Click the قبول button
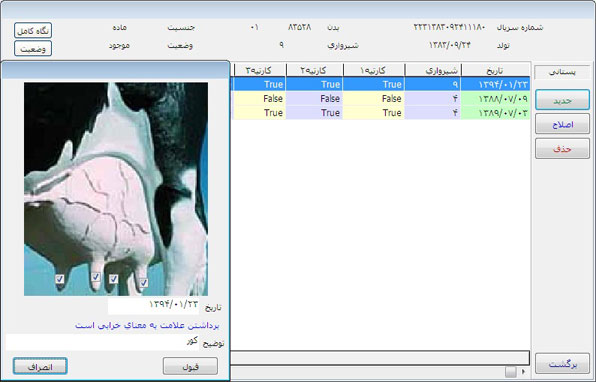The height and width of the screenshot is (382, 596). click(x=190, y=366)
